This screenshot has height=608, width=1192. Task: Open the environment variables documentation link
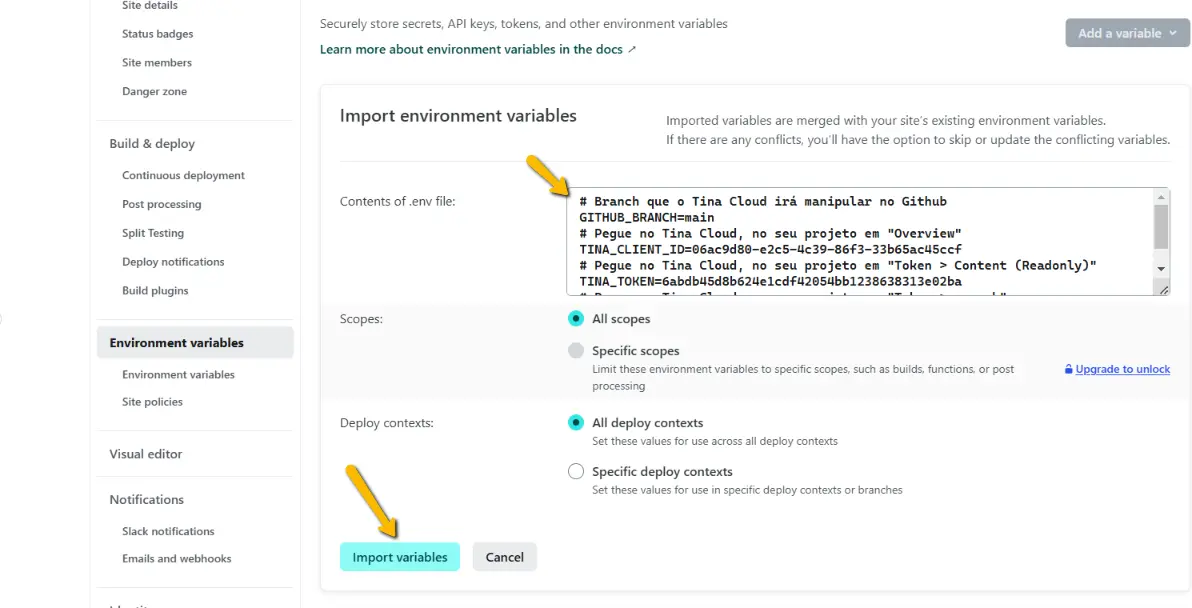pyautogui.click(x=470, y=48)
